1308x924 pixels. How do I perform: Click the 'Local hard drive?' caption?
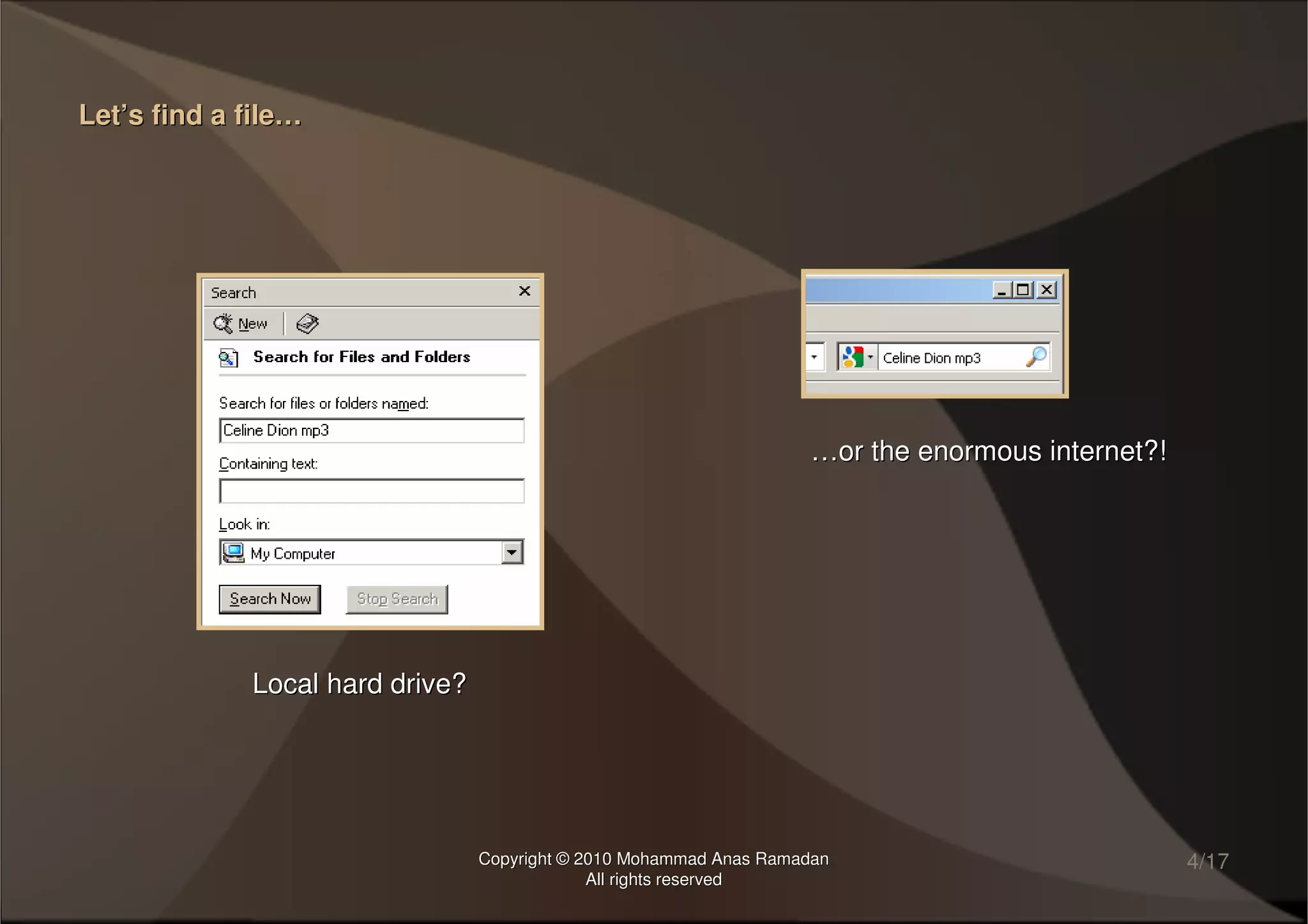tap(360, 684)
